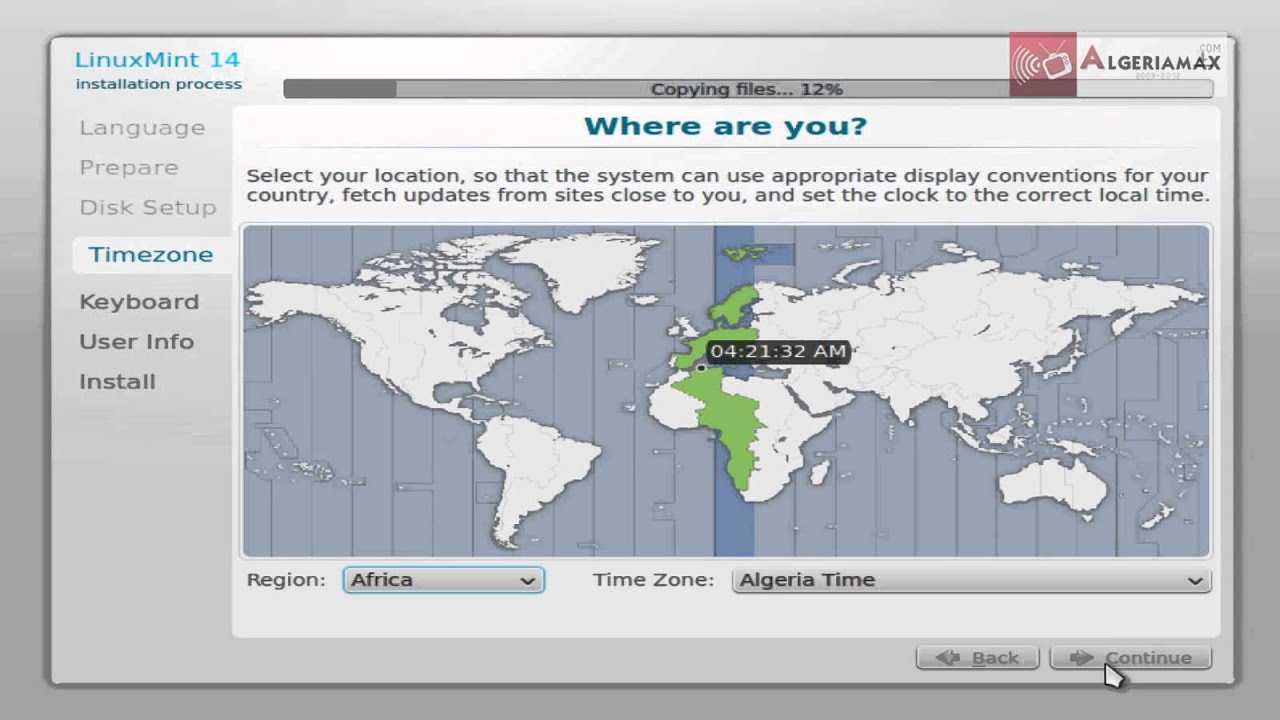This screenshot has width=1280, height=720.
Task: Click South America on the world map
Action: click(x=538, y=478)
